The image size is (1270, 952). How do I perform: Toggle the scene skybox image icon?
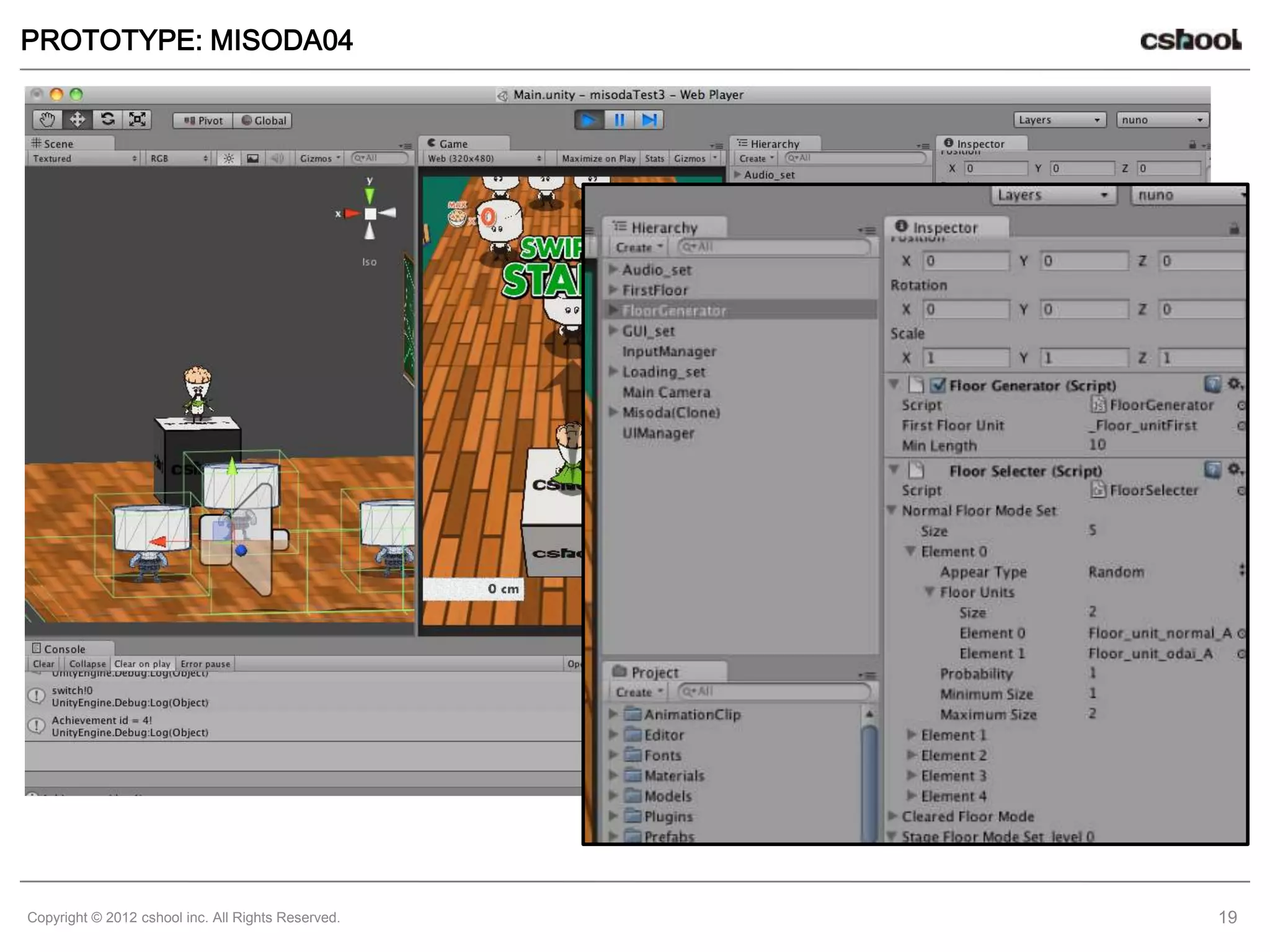252,159
